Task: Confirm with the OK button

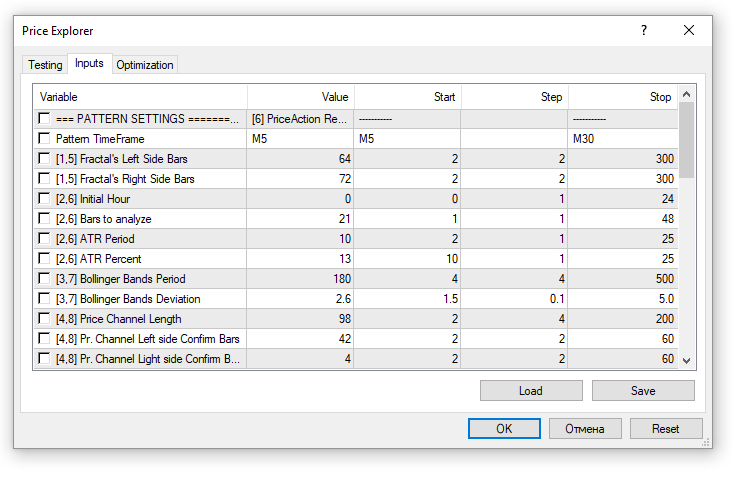Action: 504,429
